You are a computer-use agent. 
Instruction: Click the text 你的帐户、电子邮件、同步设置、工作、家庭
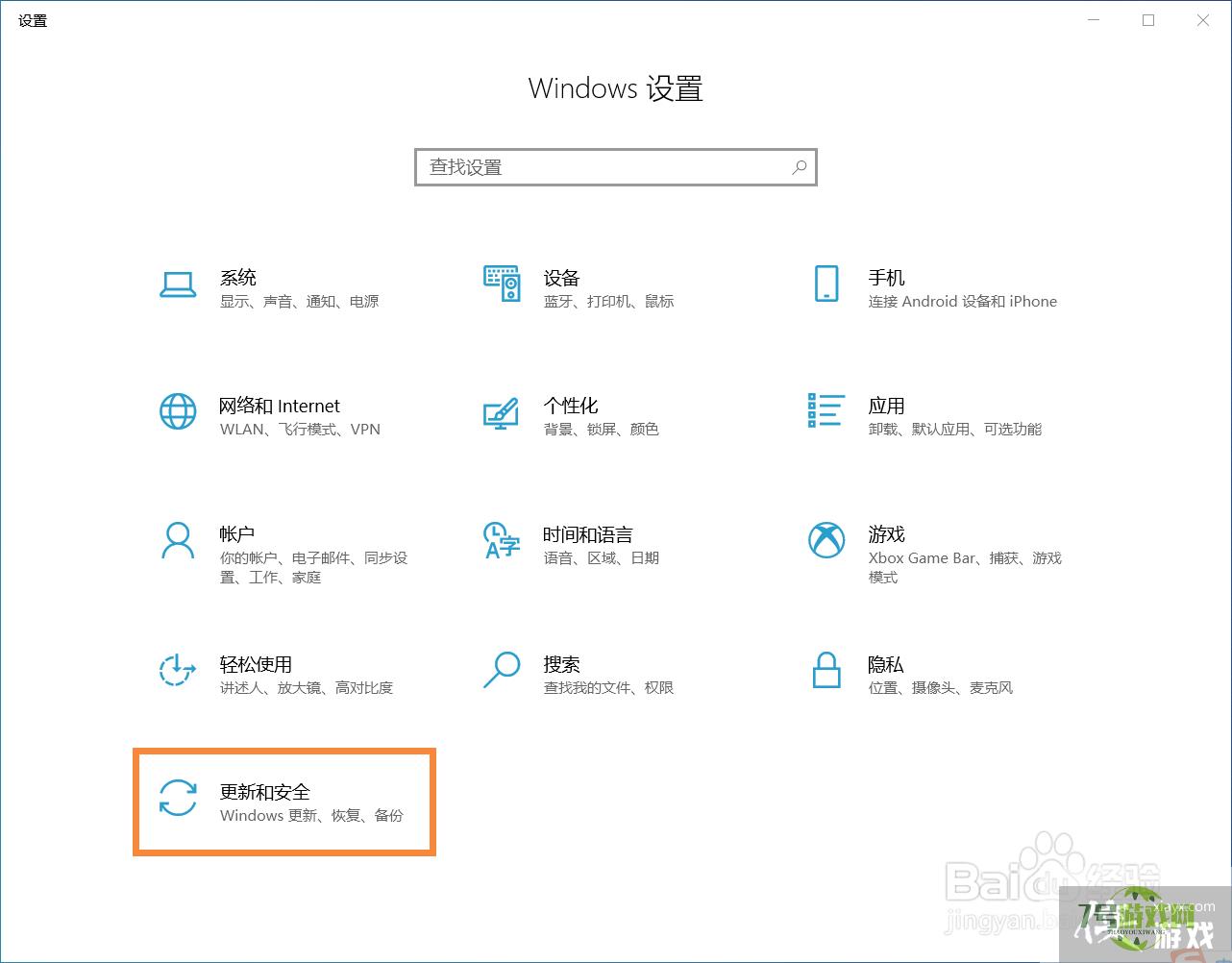[x=314, y=567]
